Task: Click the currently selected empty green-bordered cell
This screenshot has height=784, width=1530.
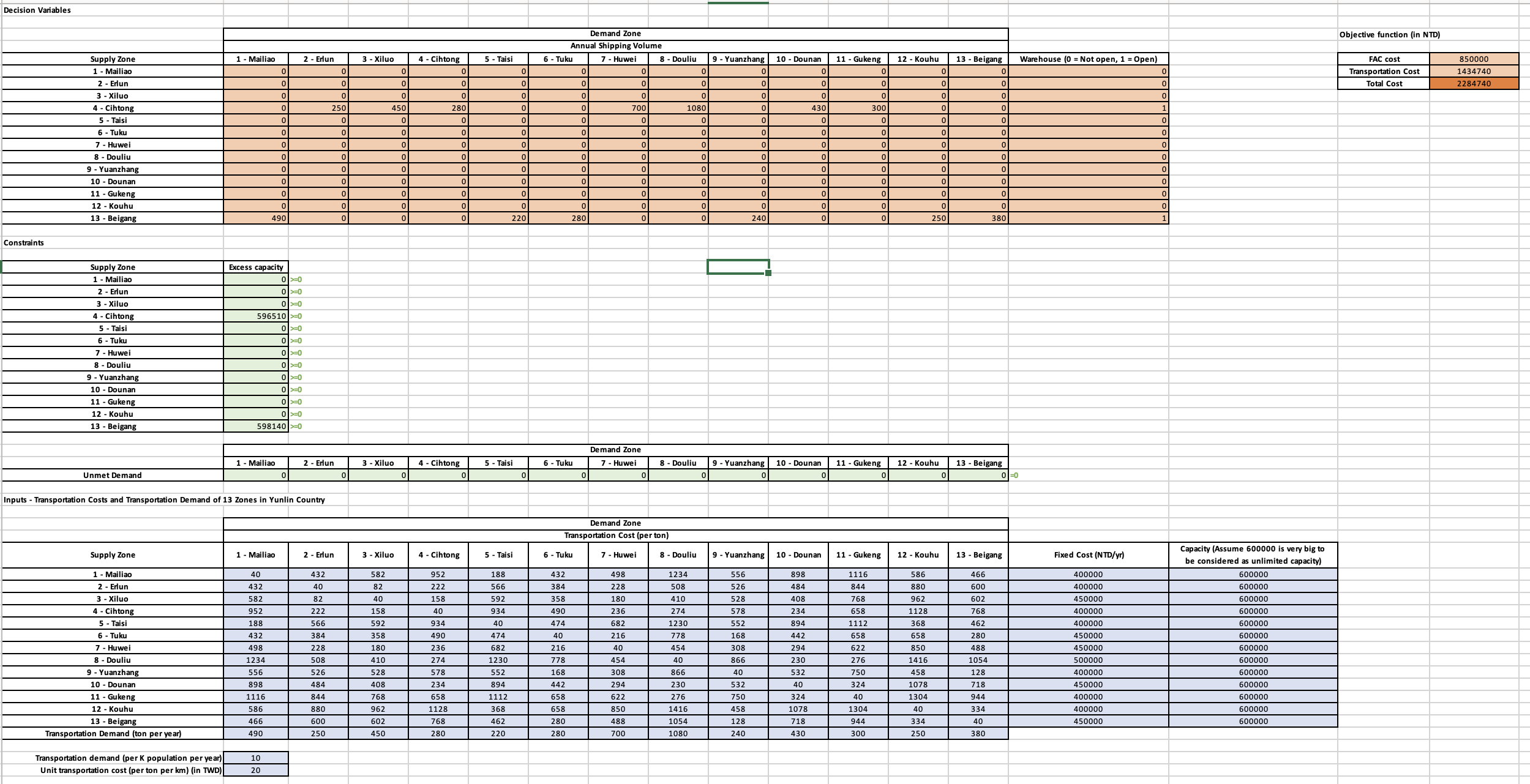Action: pyautogui.click(x=738, y=267)
